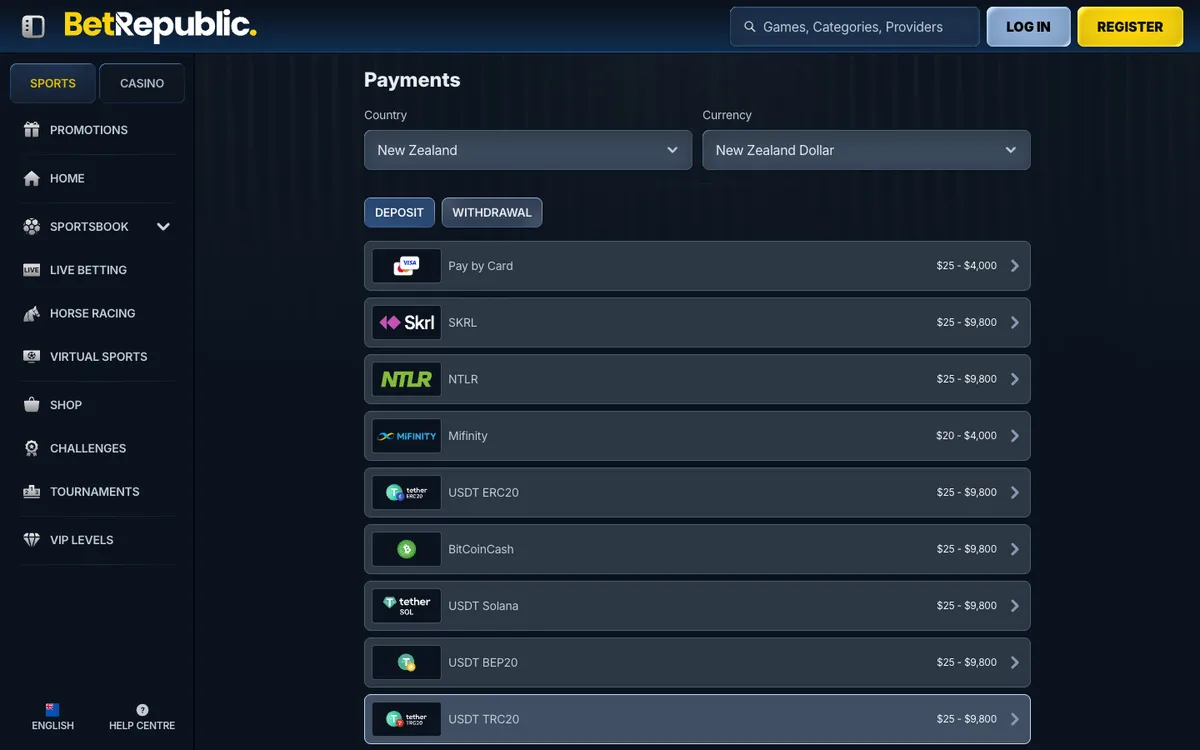Select the Withdrawal tab
Image resolution: width=1200 pixels, height=750 pixels.
point(492,212)
